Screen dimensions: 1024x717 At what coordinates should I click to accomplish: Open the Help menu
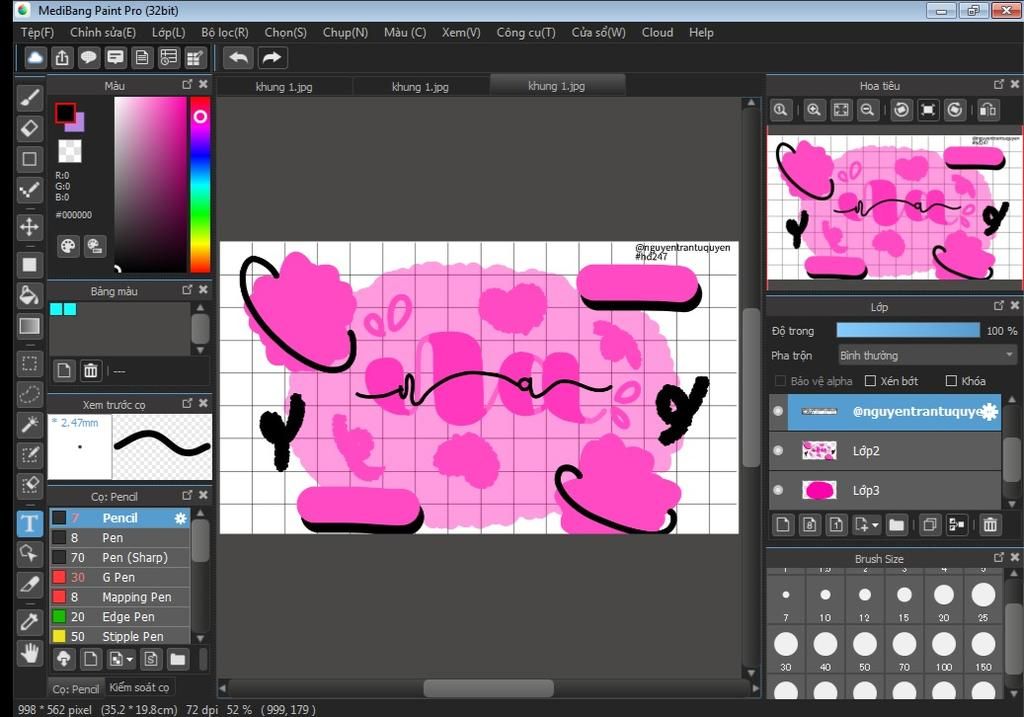pyautogui.click(x=701, y=32)
